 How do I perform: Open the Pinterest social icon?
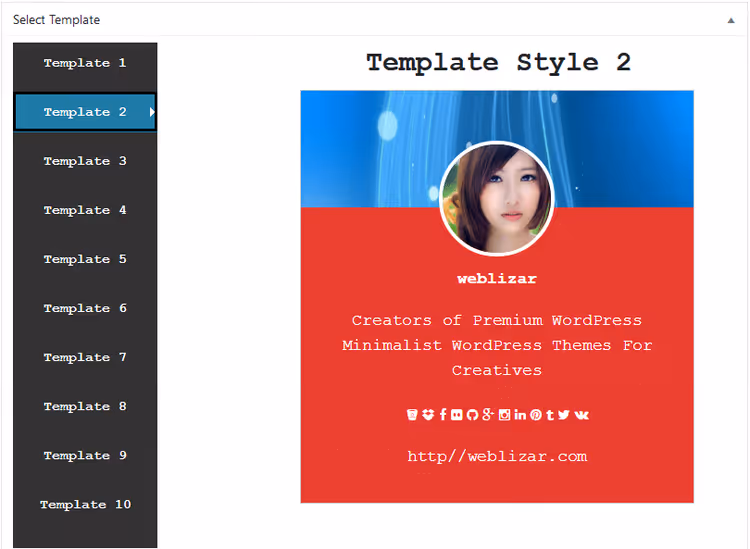[x=536, y=415]
